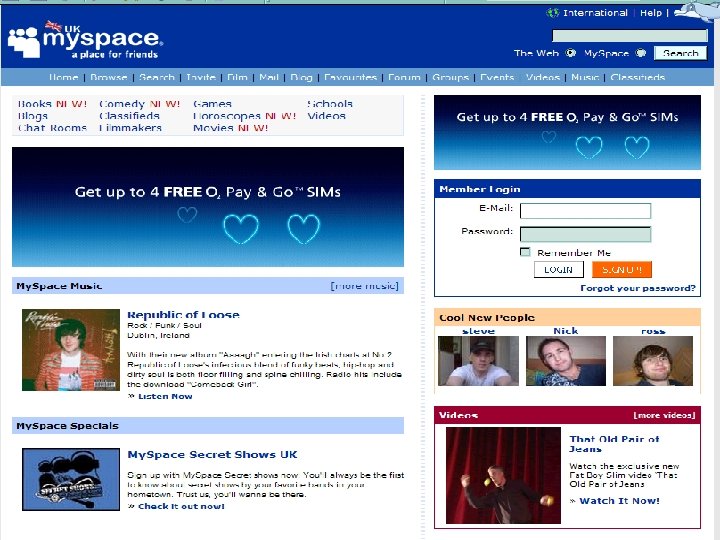Open Videos in navigation bar
The height and width of the screenshot is (540, 720).
pyautogui.click(x=543, y=77)
